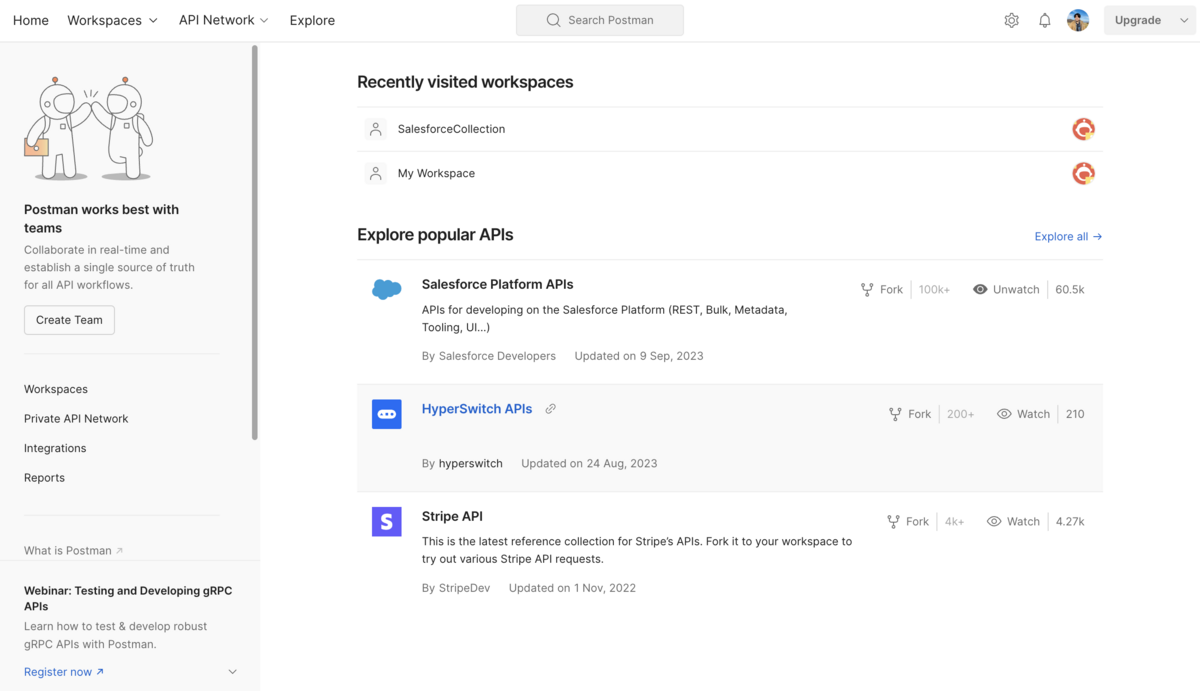Fork the Salesforce Platform APIs collection
The height and width of the screenshot is (691, 1200).
[882, 289]
